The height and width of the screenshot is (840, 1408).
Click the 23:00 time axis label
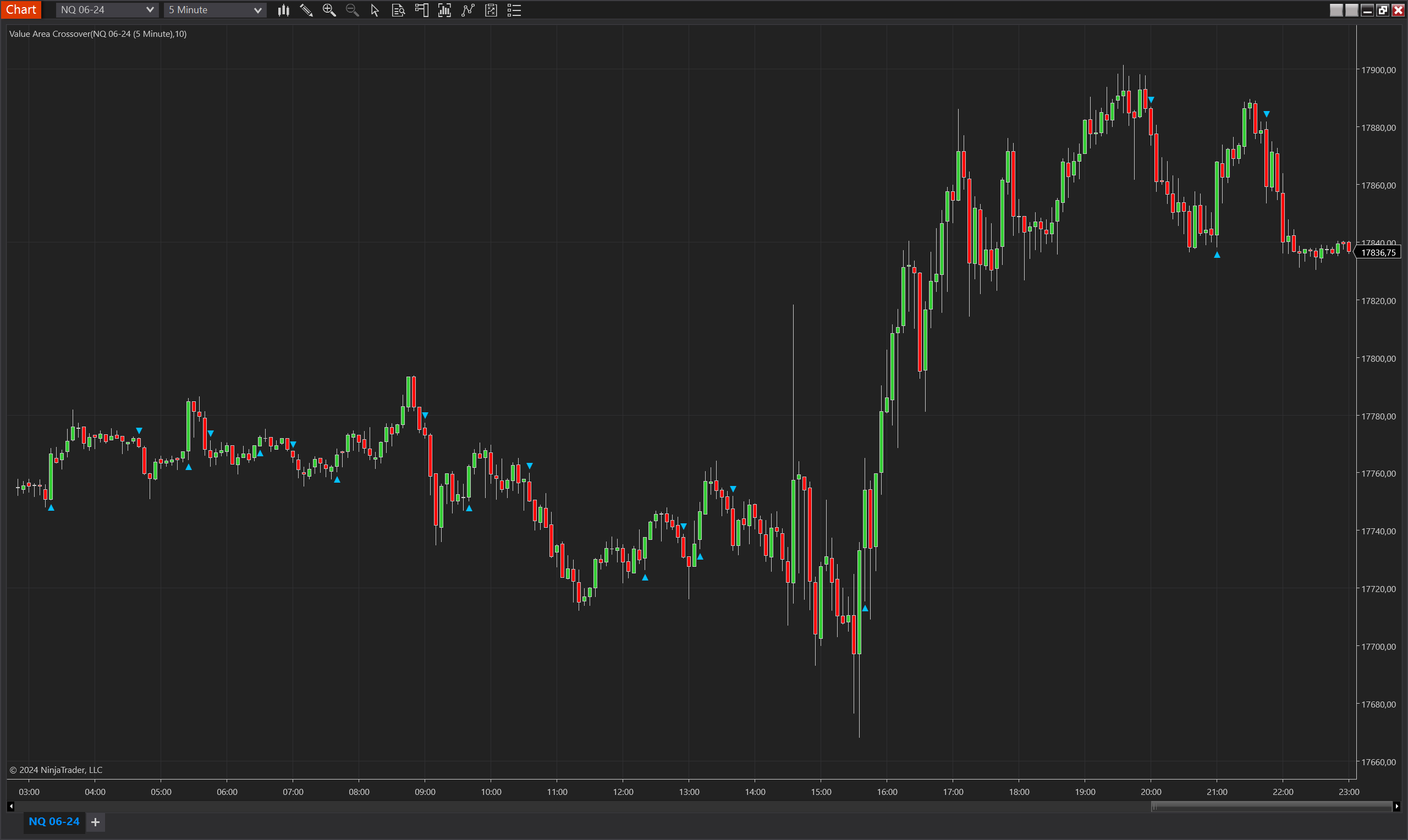point(1349,792)
